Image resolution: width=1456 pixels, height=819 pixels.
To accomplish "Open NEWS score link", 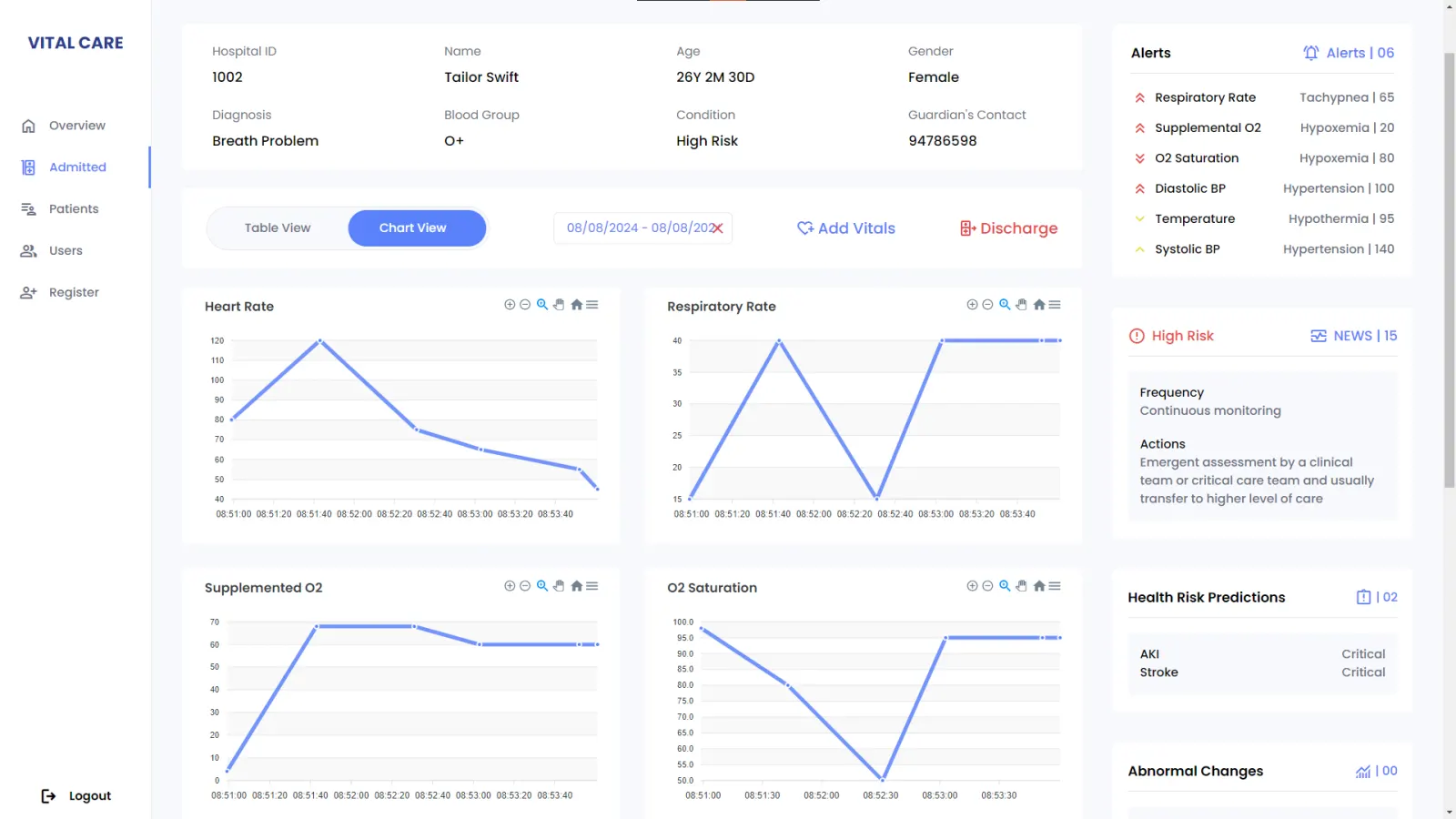I will (x=1353, y=336).
